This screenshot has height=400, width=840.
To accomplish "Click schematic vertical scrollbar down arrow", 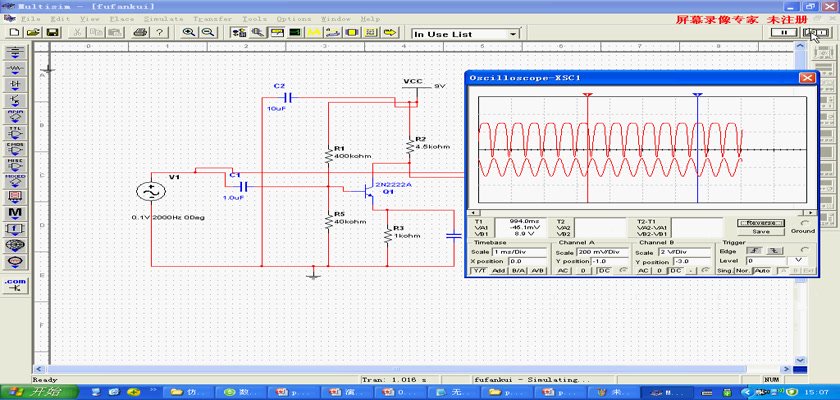I will tap(800, 360).
